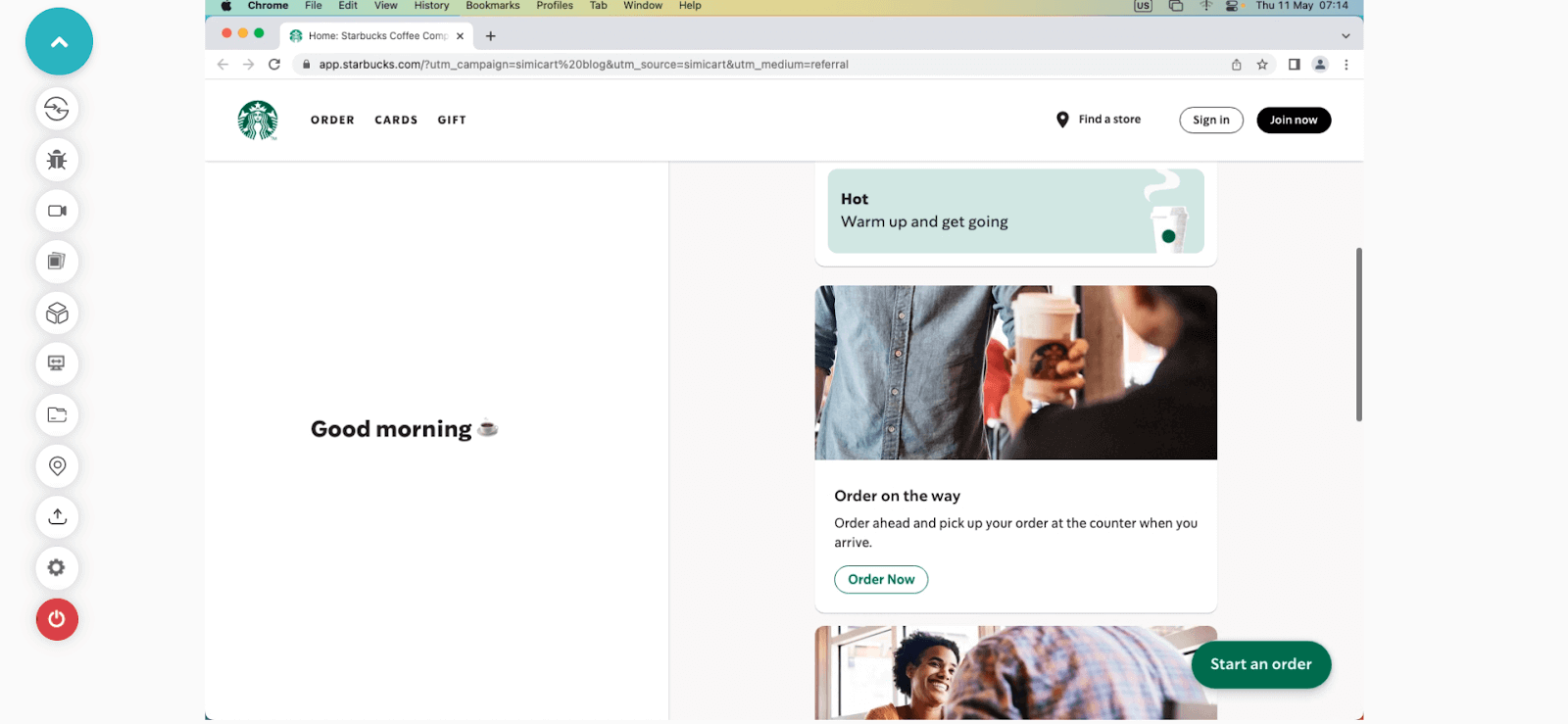This screenshot has width=1568, height=724.
Task: Open the 3D cube icon in sidebar
Action: click(x=57, y=313)
